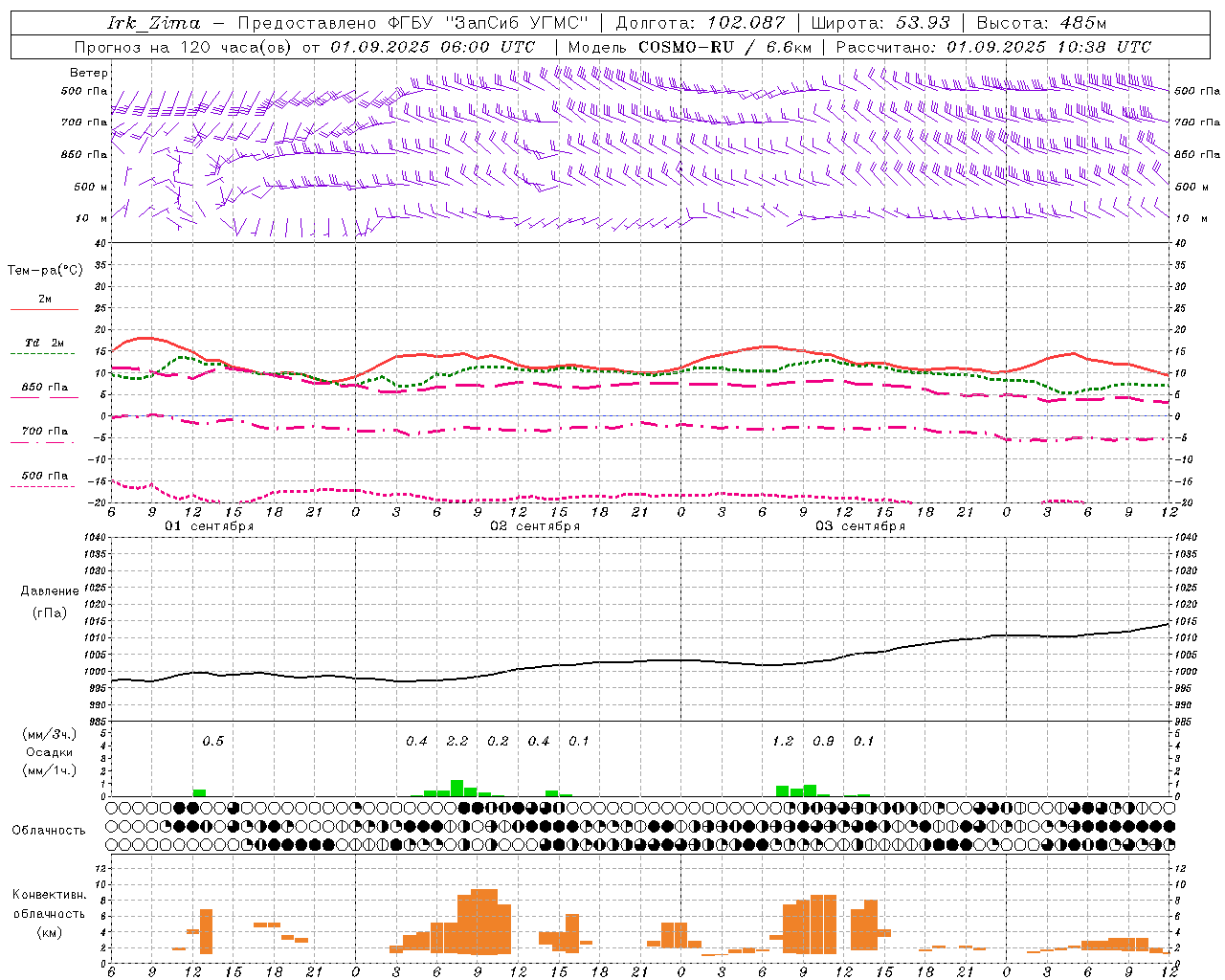Screen dimensions: 1225x980
Task: Click the '02 сентября' date label
Action: click(x=535, y=526)
